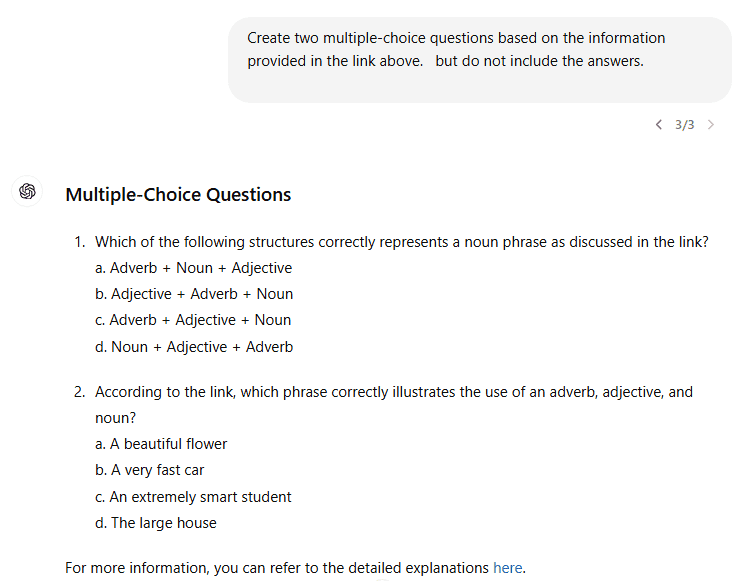Click the 'For more information' sentence

(x=295, y=568)
